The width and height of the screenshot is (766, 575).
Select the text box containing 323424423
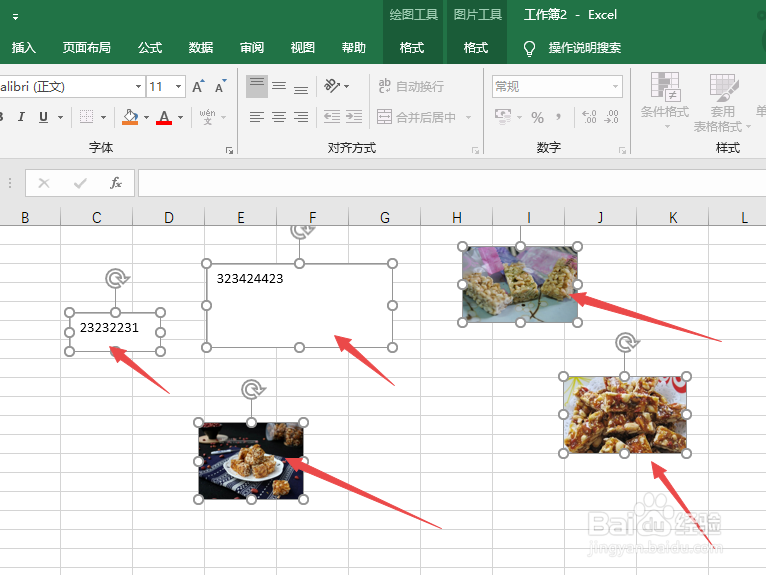click(x=299, y=306)
